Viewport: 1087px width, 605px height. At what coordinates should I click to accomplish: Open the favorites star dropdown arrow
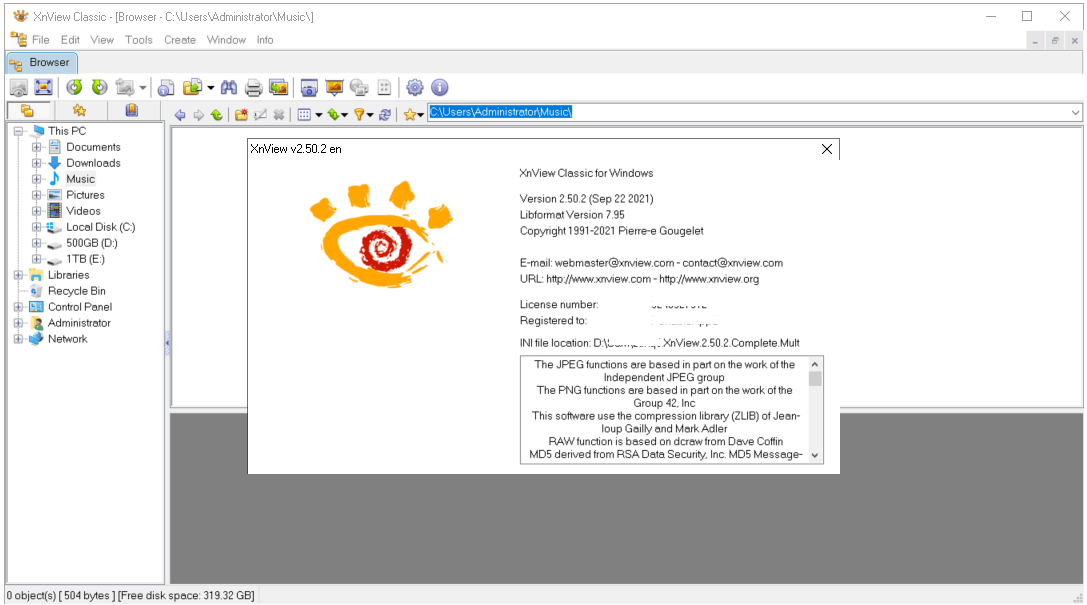pyautogui.click(x=421, y=115)
